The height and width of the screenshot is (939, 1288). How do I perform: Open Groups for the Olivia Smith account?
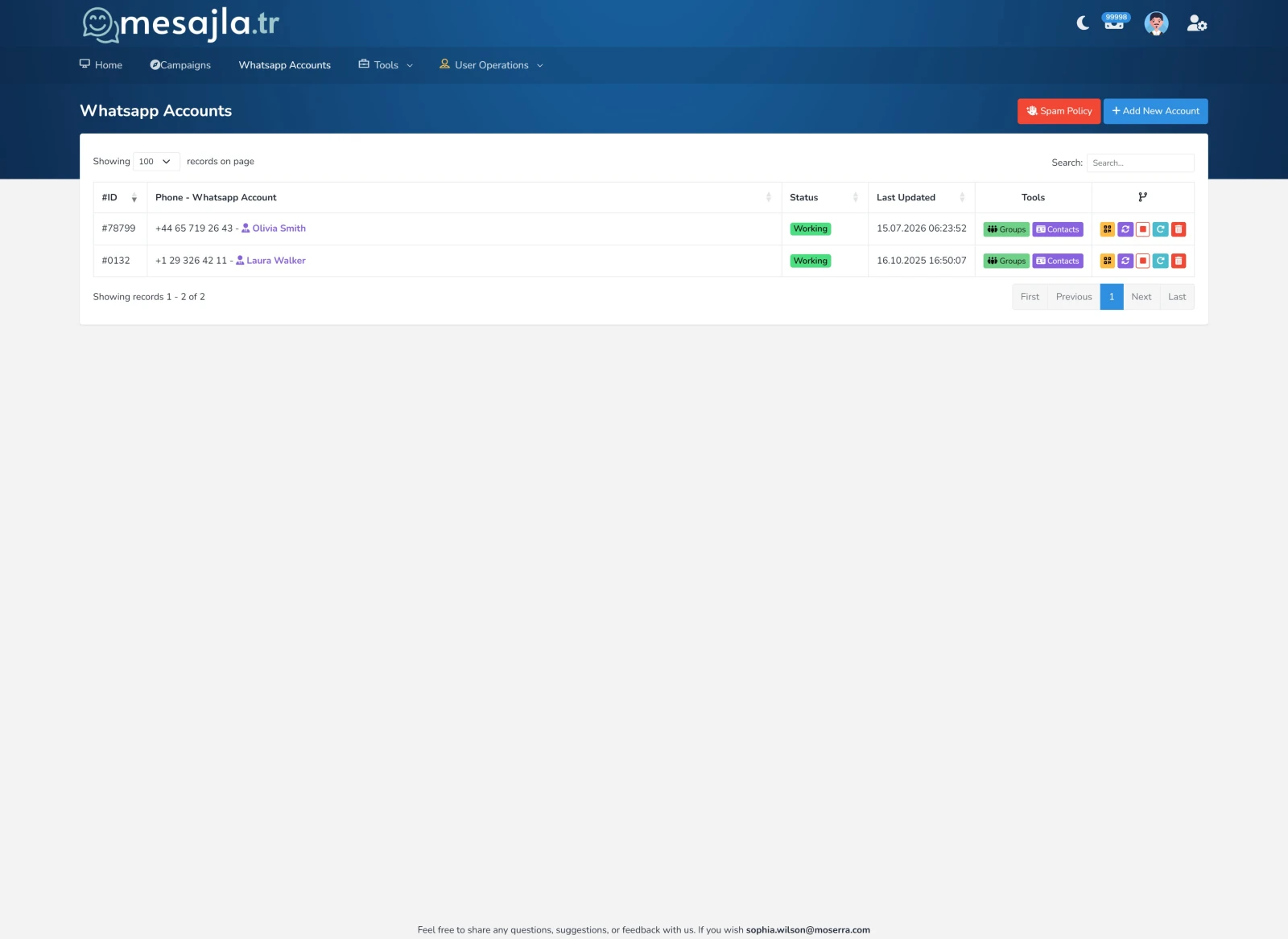1006,229
